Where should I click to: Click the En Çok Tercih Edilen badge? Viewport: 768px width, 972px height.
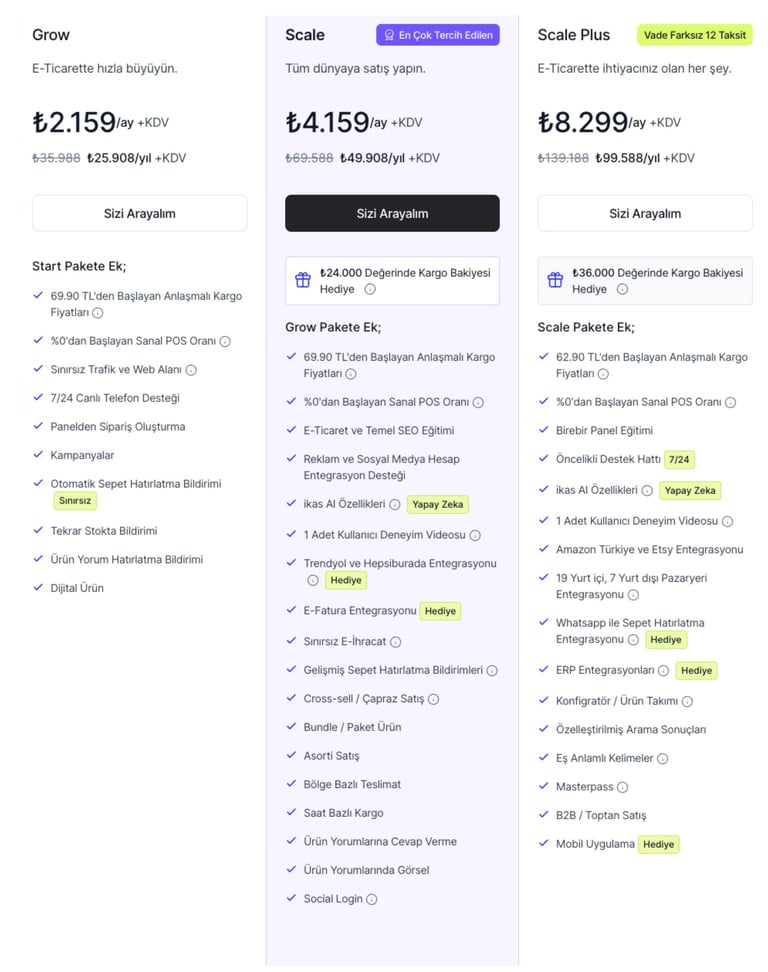click(x=438, y=35)
